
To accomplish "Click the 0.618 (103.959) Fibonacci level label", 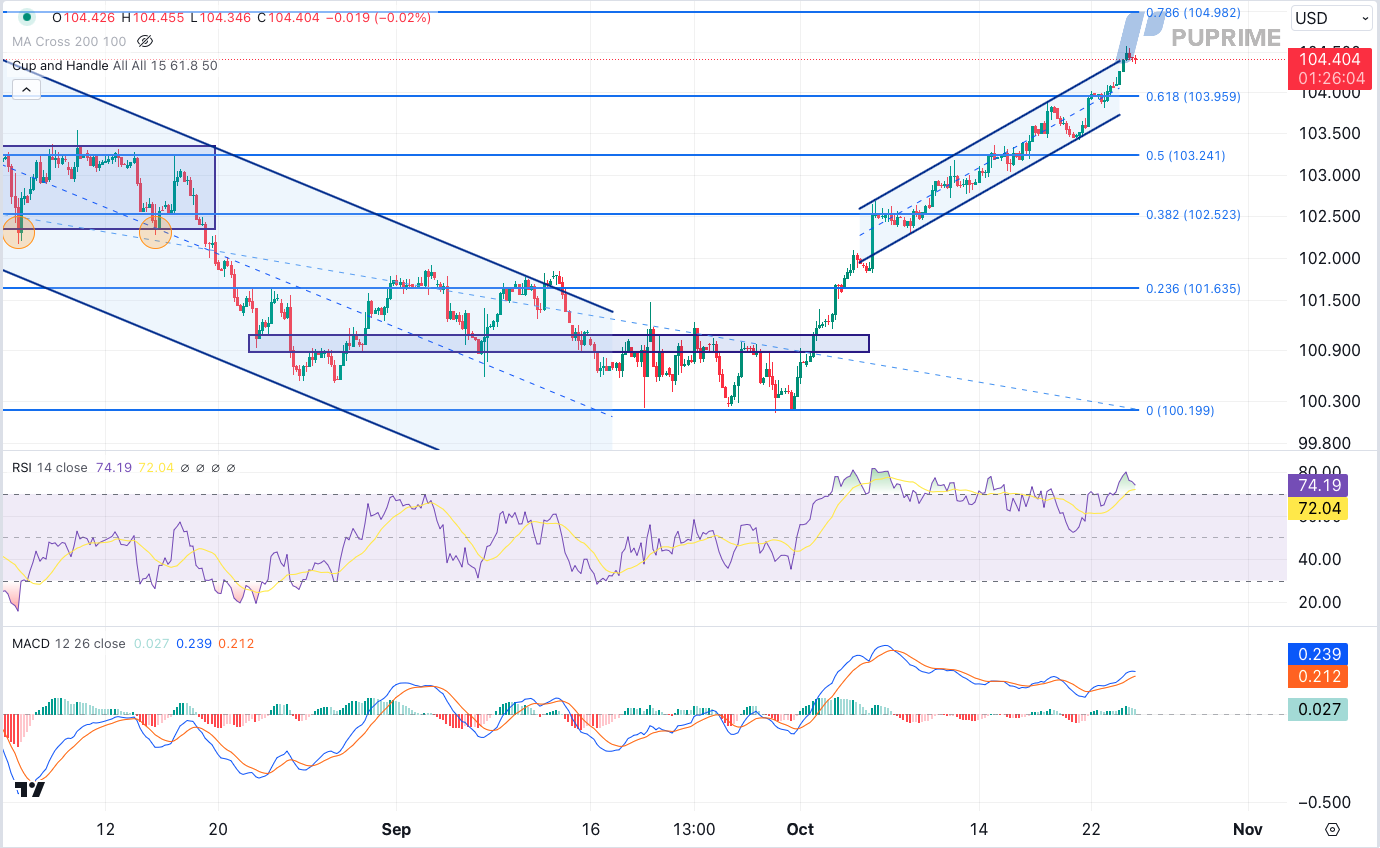I will [1193, 97].
